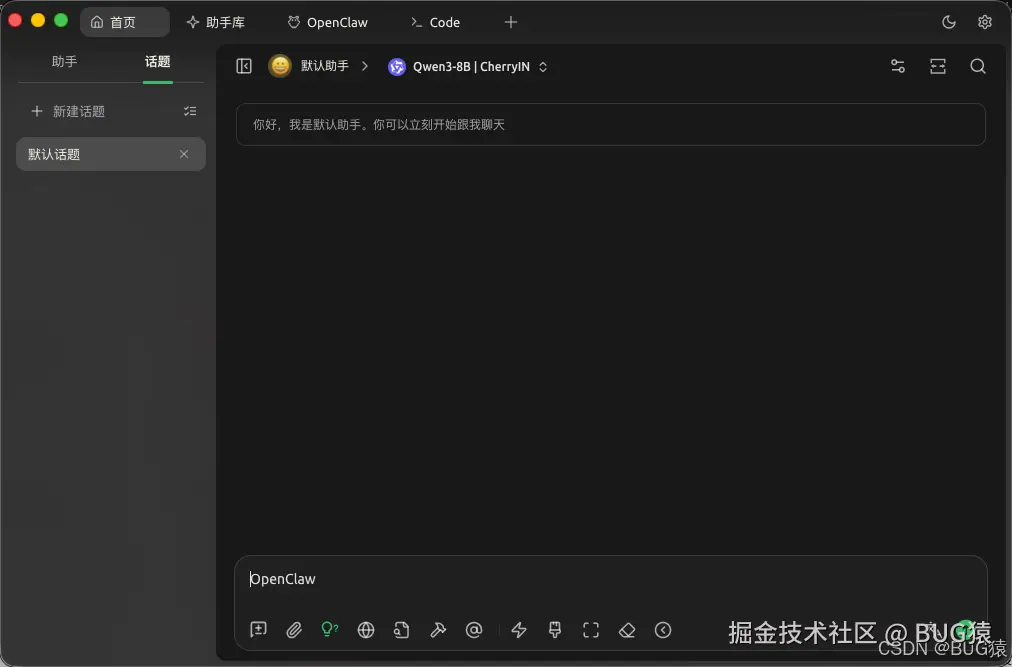The image size is (1012, 667).
Task: Open the OpenClaw tab in the title bar
Action: [x=327, y=21]
